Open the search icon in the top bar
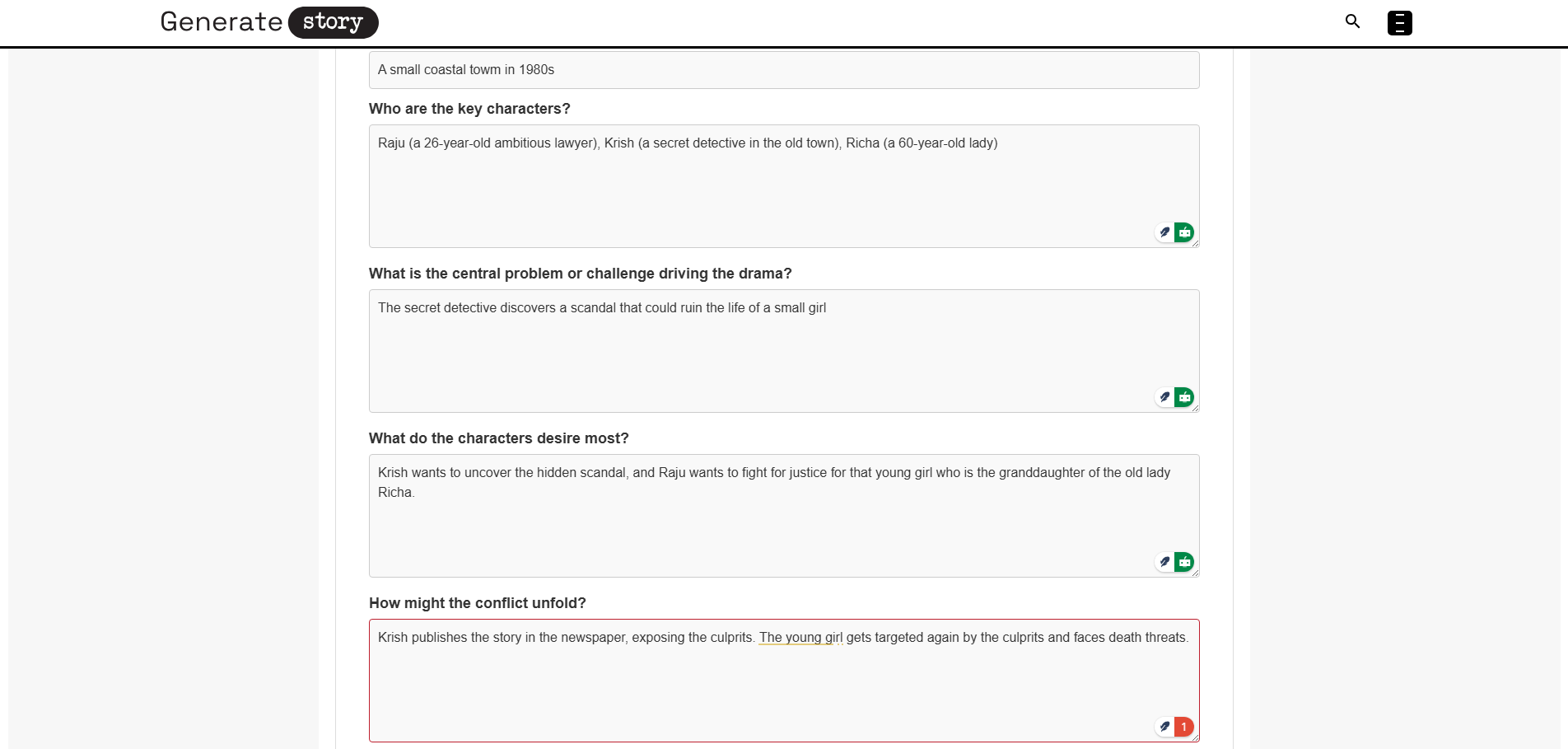This screenshot has width=1568, height=749. tap(1352, 21)
